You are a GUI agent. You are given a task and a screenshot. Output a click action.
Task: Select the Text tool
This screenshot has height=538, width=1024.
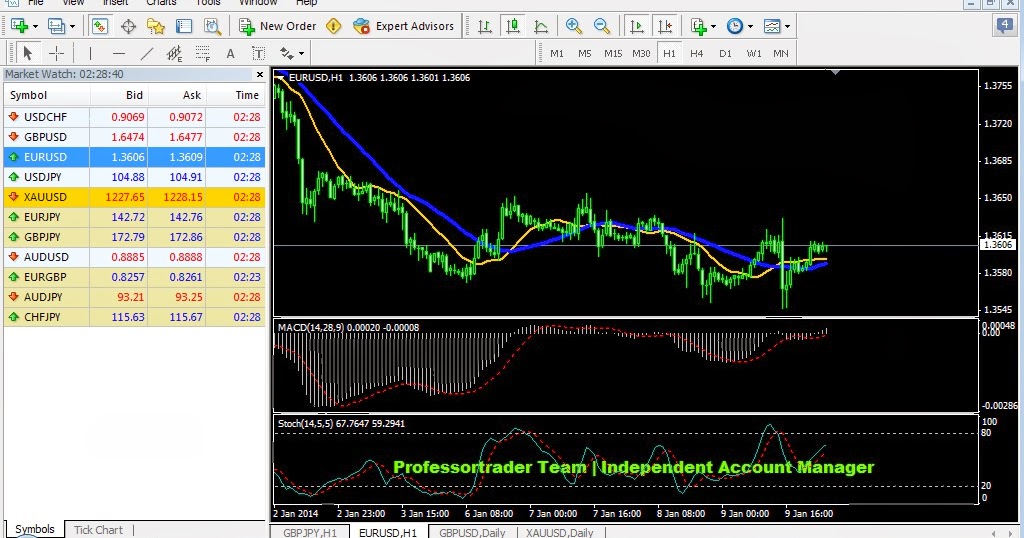coord(231,54)
